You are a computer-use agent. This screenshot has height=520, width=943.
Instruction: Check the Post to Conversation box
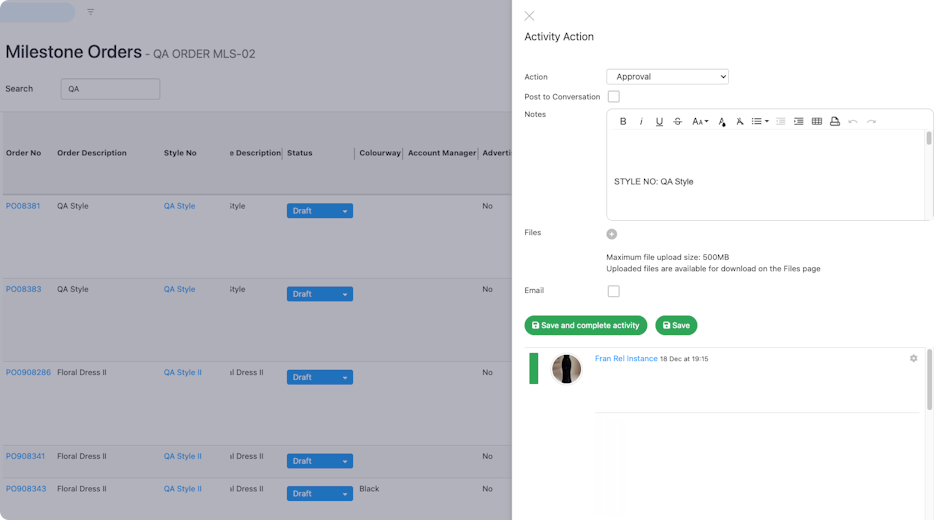(x=614, y=97)
